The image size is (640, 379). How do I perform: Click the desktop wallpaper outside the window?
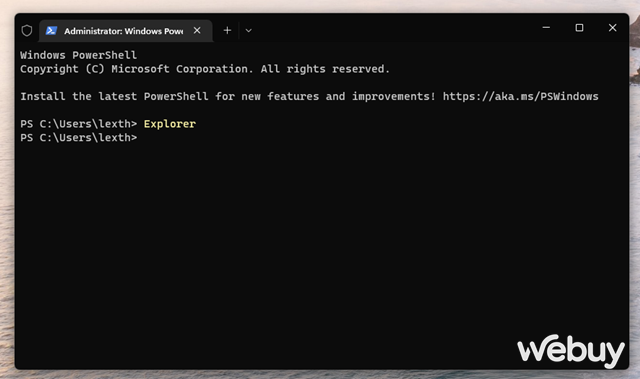coord(7,204)
